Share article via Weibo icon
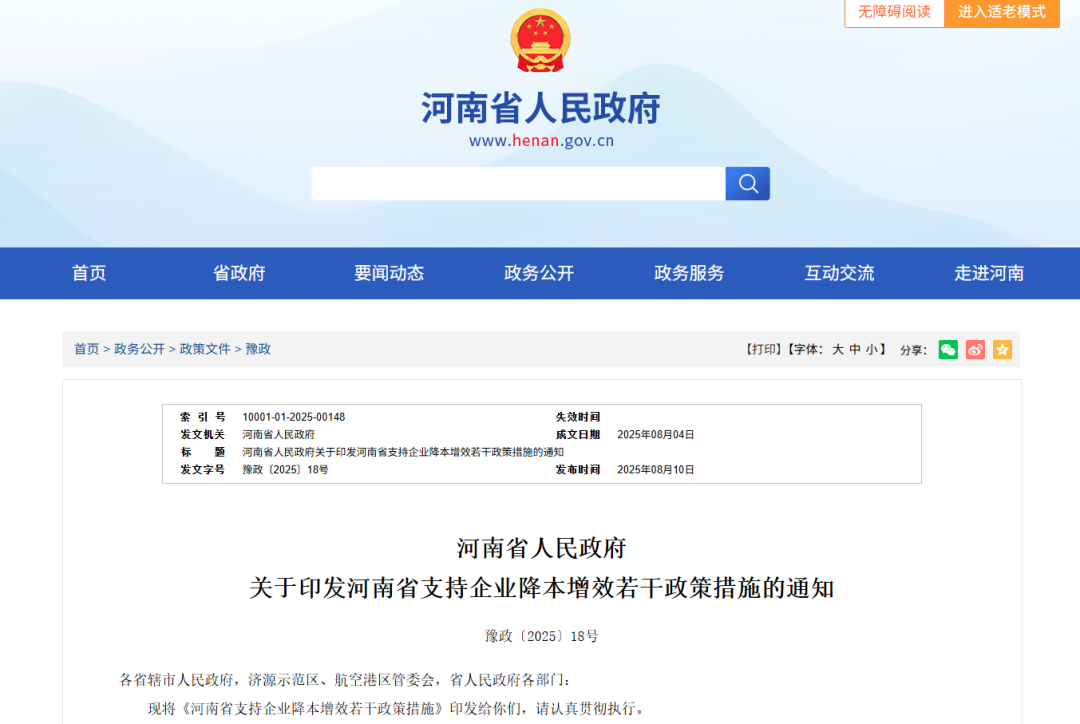The height and width of the screenshot is (724, 1080). [975, 350]
